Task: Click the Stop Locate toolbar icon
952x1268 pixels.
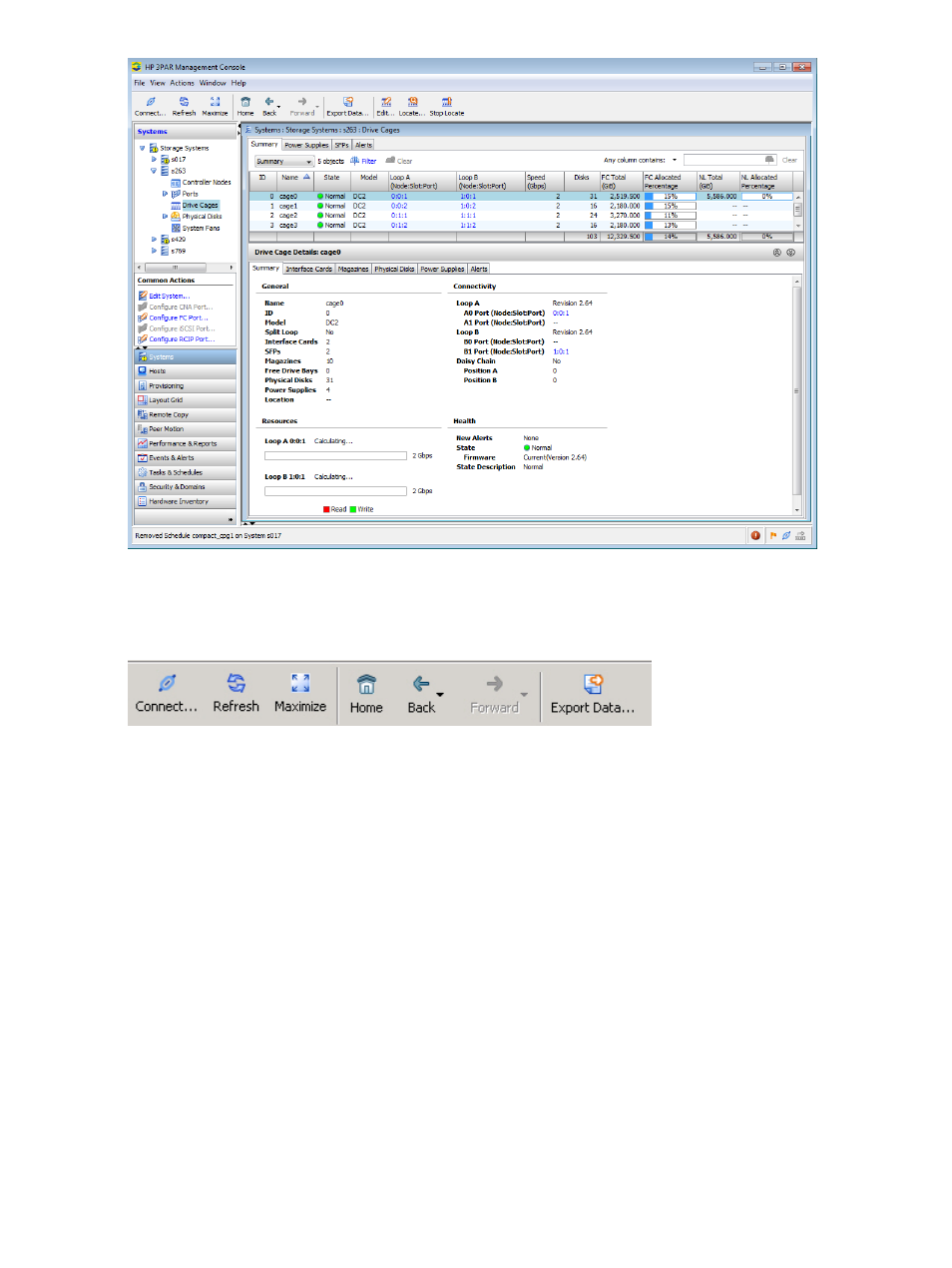Action: (446, 102)
